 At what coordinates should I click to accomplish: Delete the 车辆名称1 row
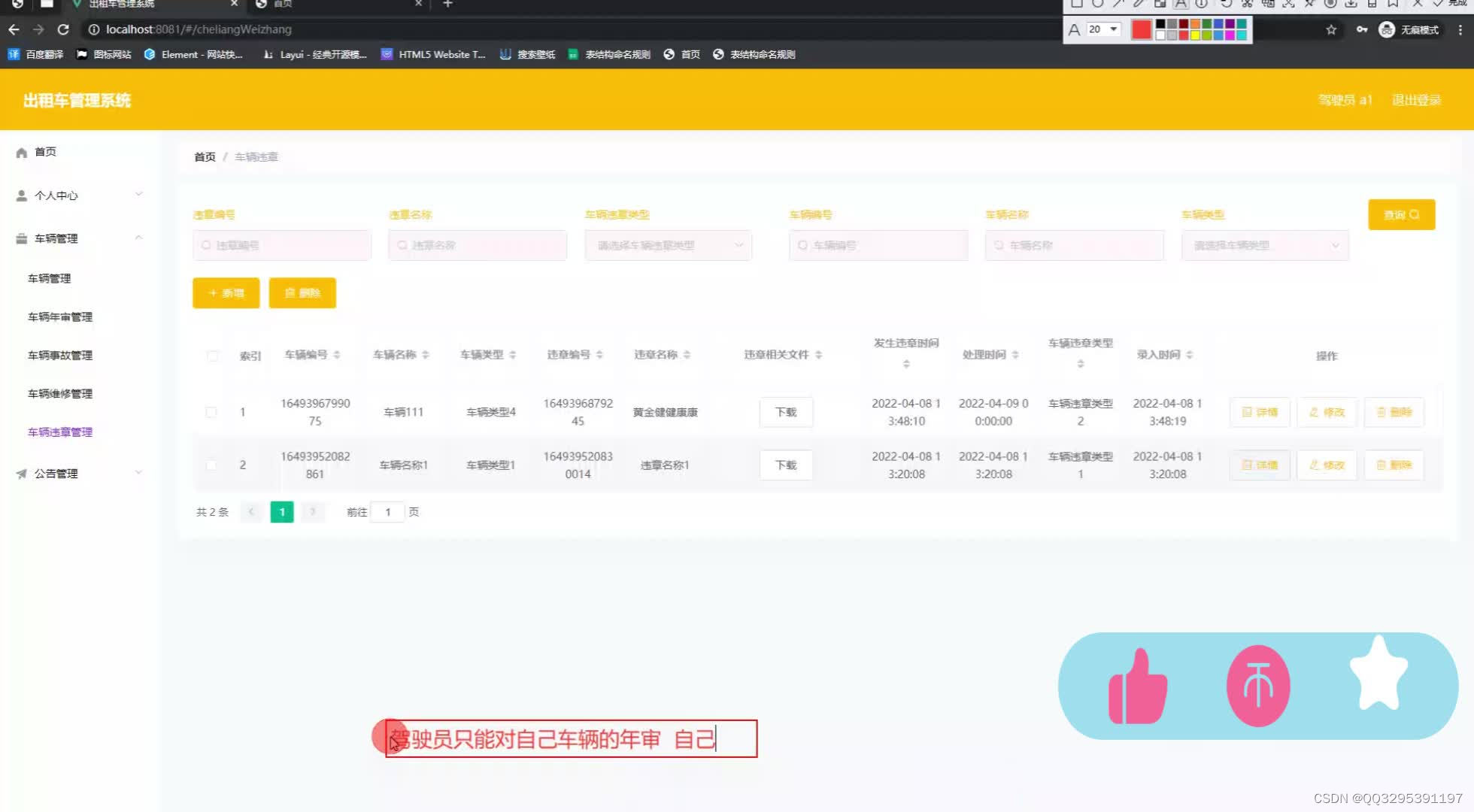point(1394,465)
